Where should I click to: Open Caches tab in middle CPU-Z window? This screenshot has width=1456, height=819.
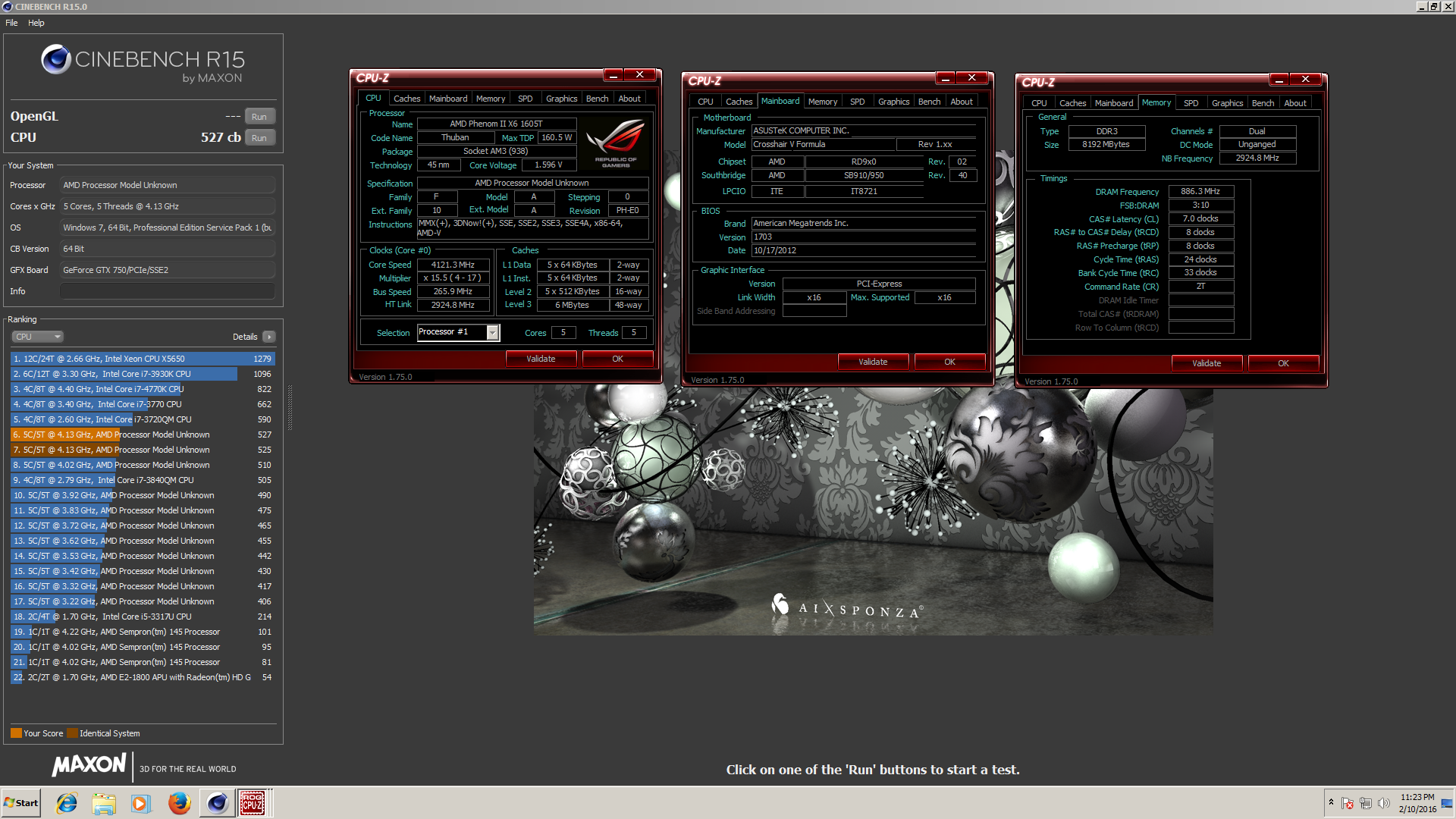click(739, 102)
